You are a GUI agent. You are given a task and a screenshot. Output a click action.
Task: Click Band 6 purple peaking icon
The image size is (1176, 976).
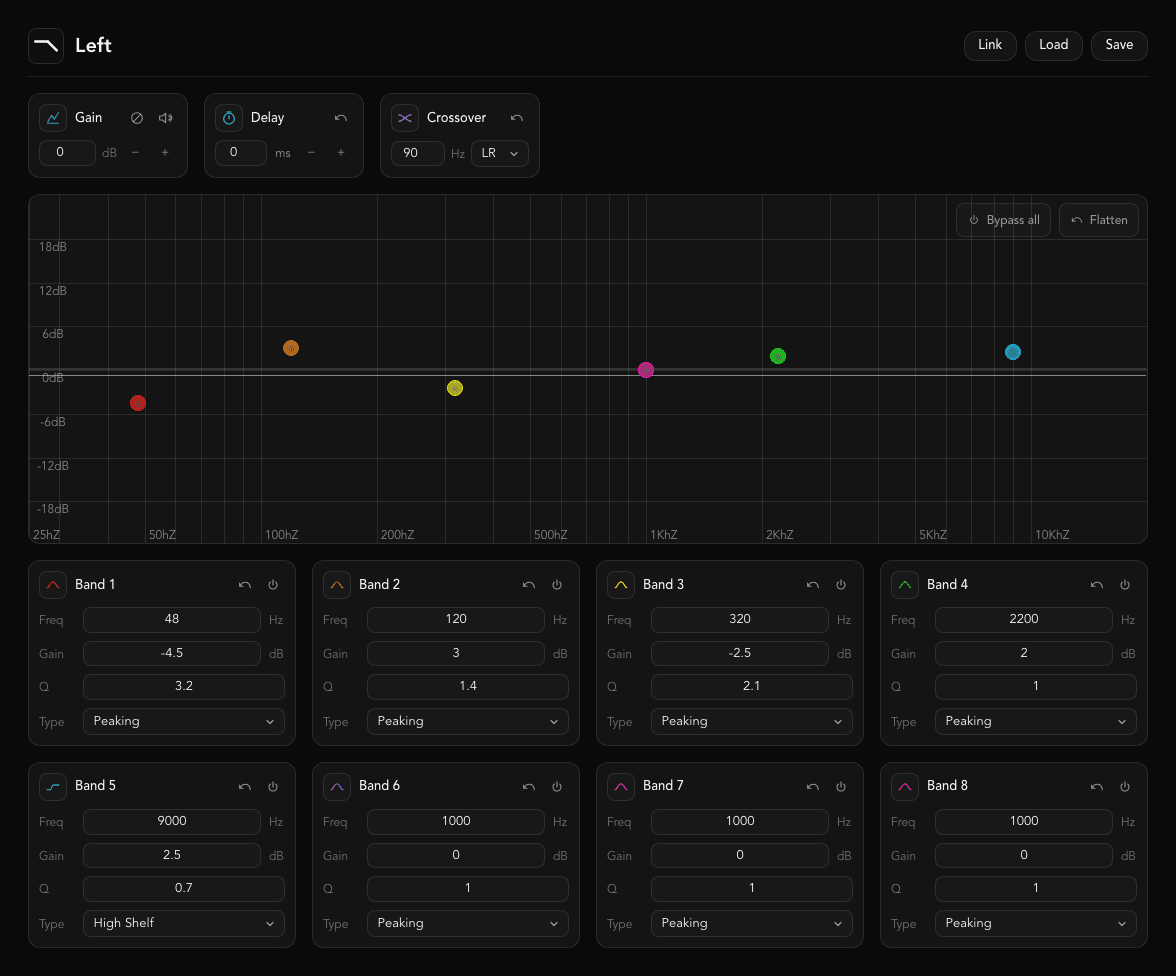337,786
